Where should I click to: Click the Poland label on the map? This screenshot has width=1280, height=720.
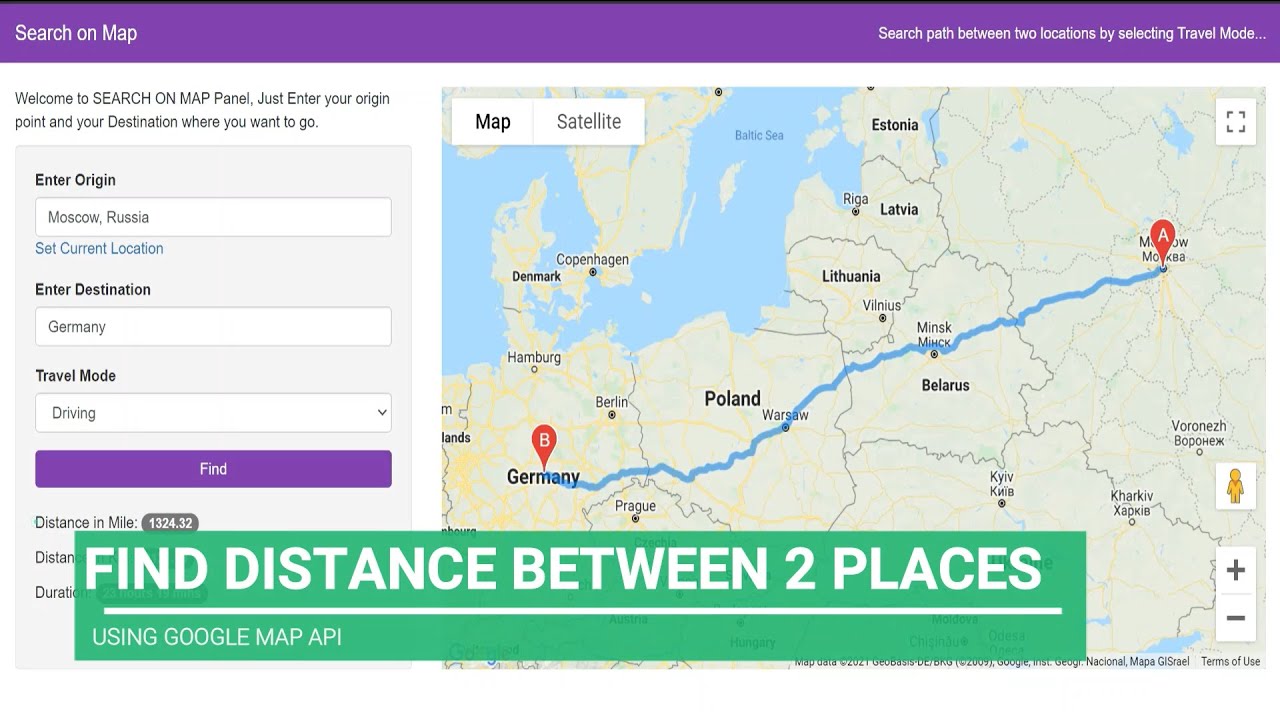[x=732, y=398]
